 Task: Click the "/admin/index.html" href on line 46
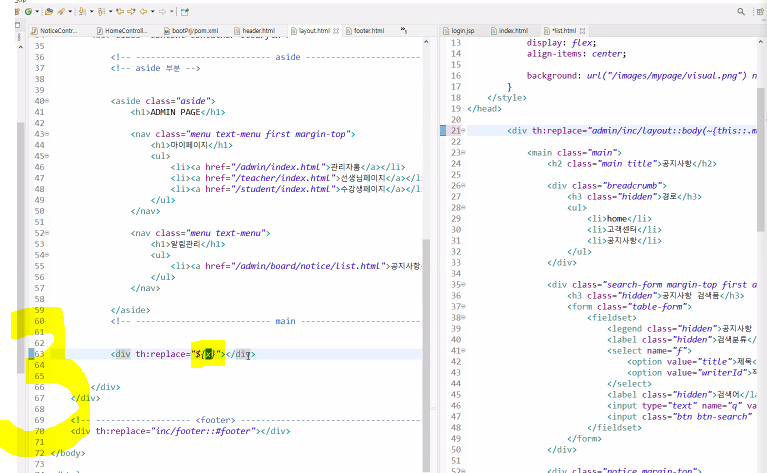(x=279, y=167)
